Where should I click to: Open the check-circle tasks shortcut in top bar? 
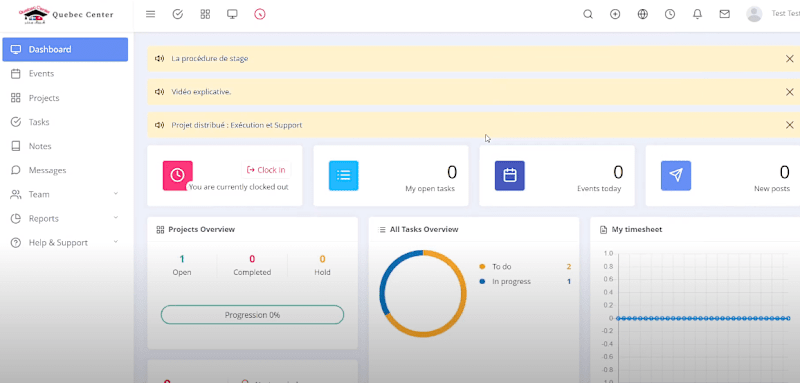coord(178,14)
